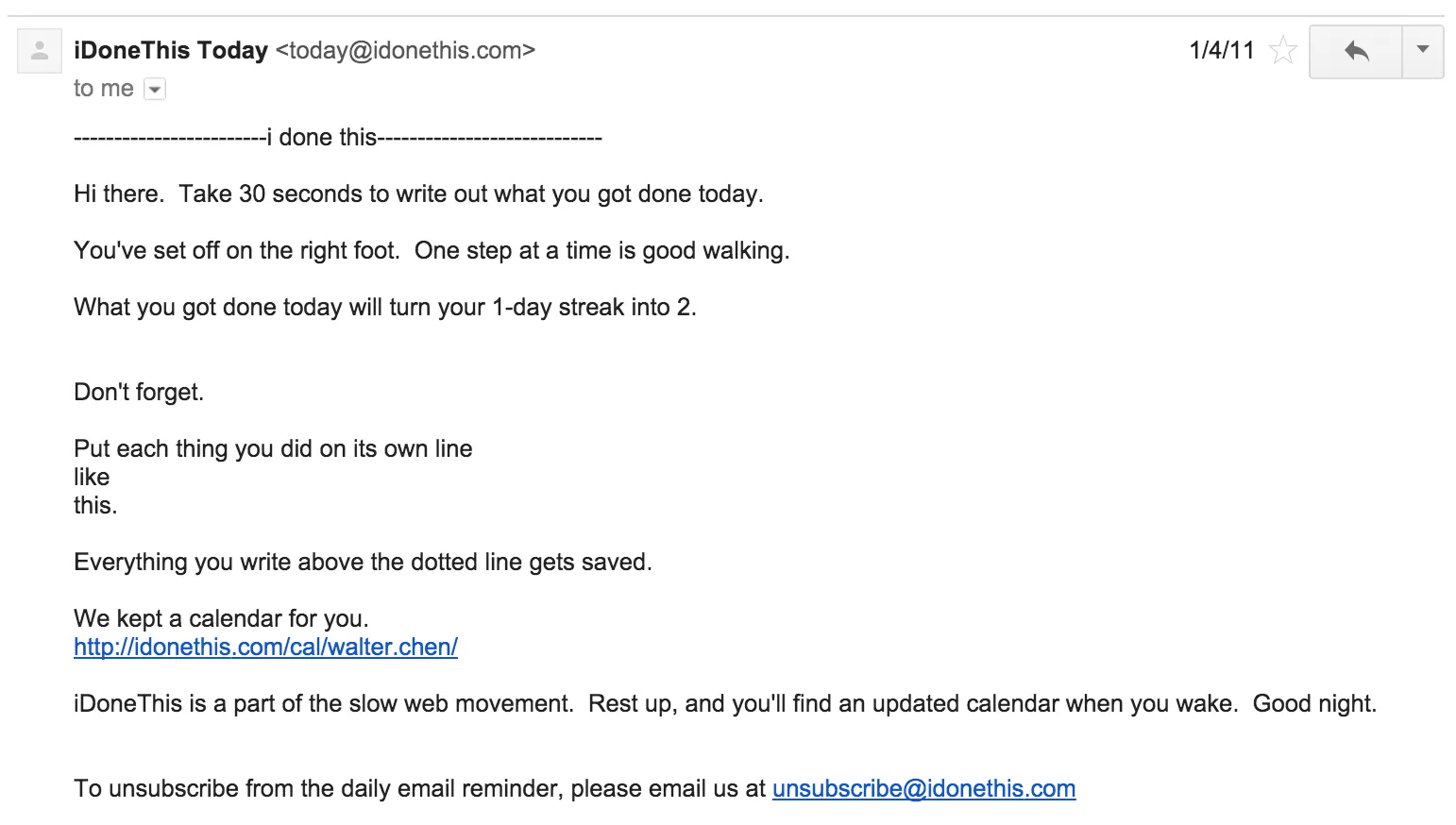The image size is (1456, 825).
Task: Click the "One step at a time" sentence
Action: click(x=601, y=251)
